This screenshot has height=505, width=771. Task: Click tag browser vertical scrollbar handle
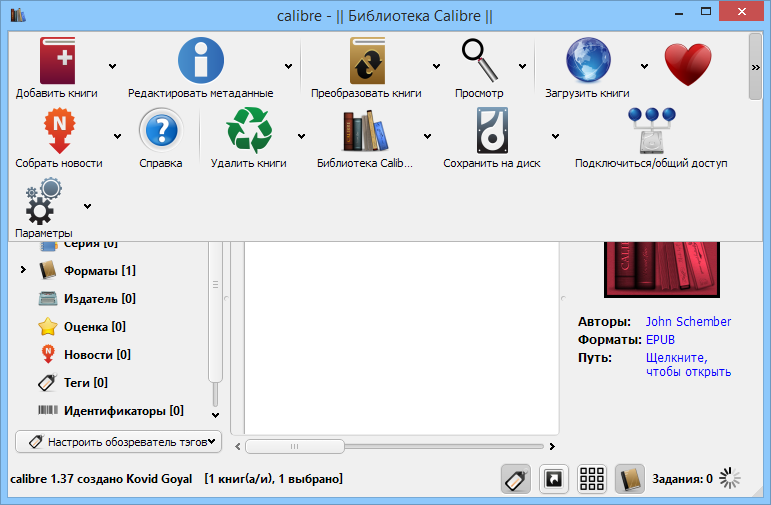click(x=215, y=312)
